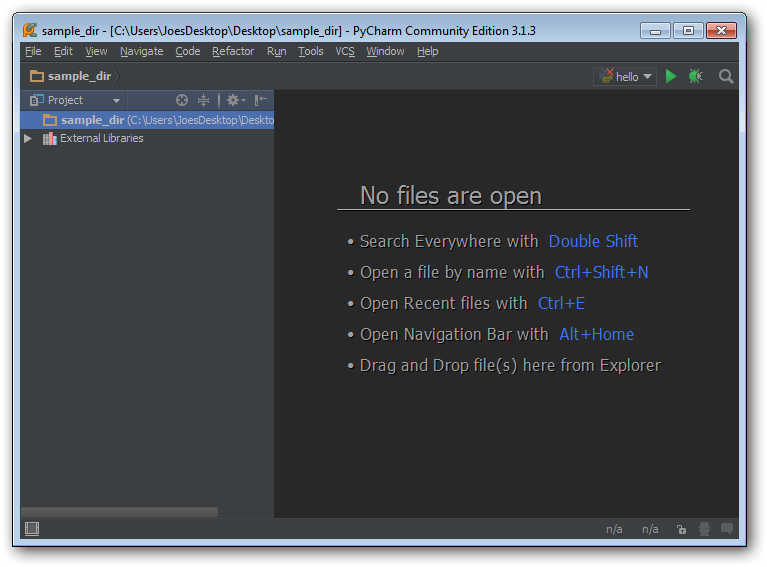Toggle read-only lock icon in status bar
767x567 pixels.
click(x=681, y=529)
